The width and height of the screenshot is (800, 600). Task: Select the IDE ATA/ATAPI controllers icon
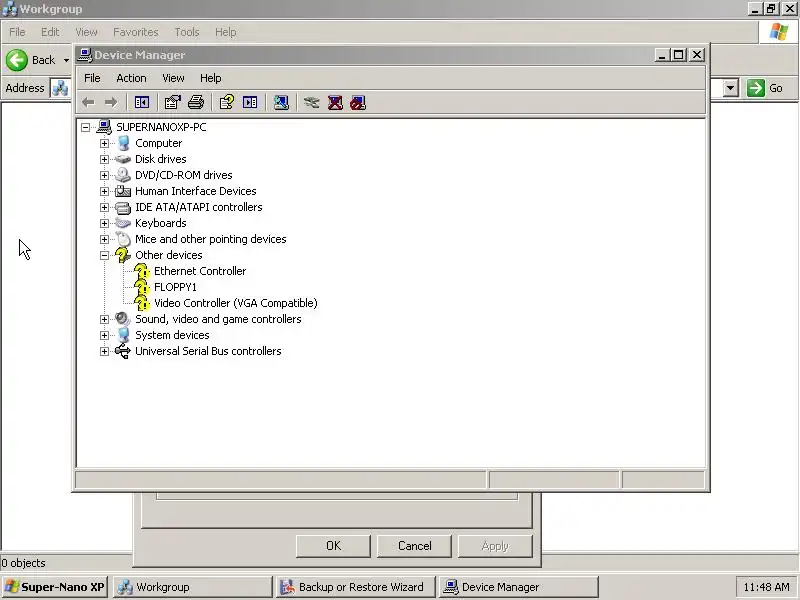pos(123,207)
